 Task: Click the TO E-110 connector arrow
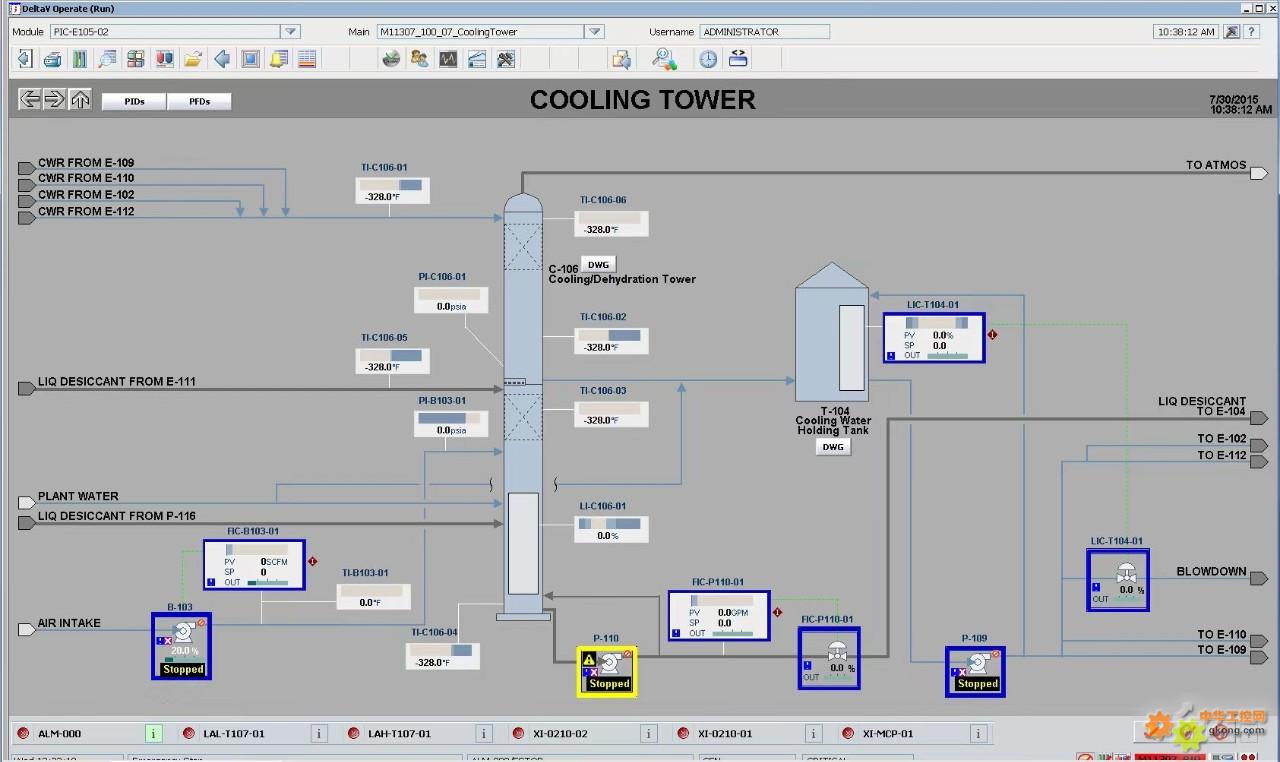pyautogui.click(x=1259, y=641)
